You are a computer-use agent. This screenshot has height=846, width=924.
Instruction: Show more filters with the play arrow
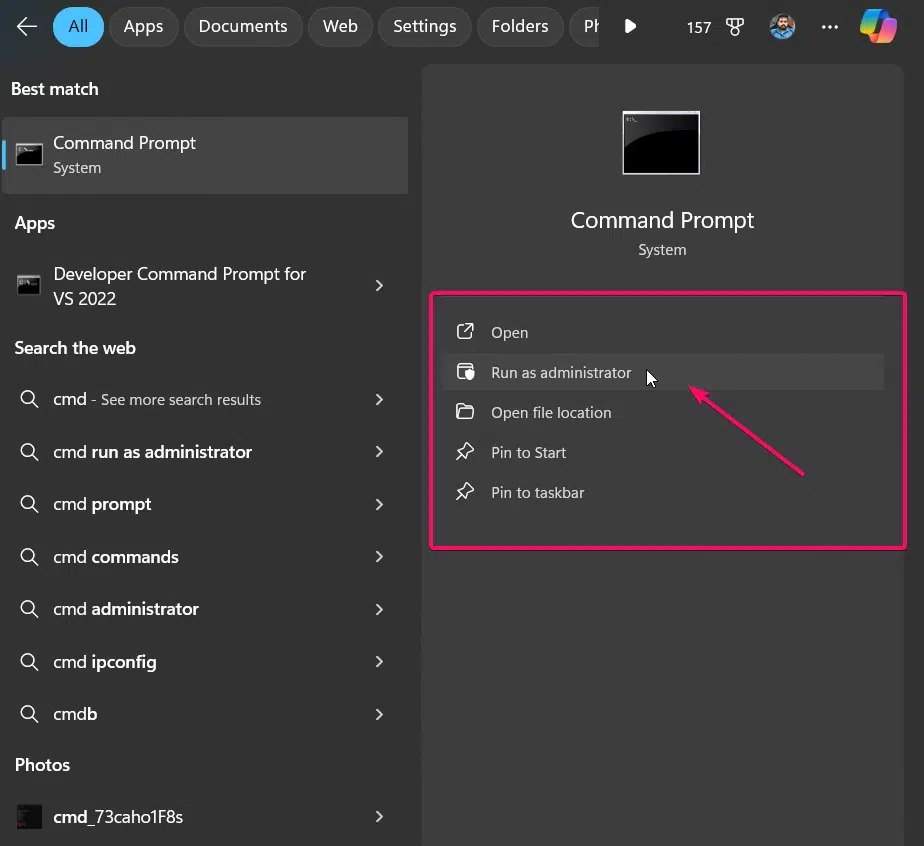coord(630,27)
